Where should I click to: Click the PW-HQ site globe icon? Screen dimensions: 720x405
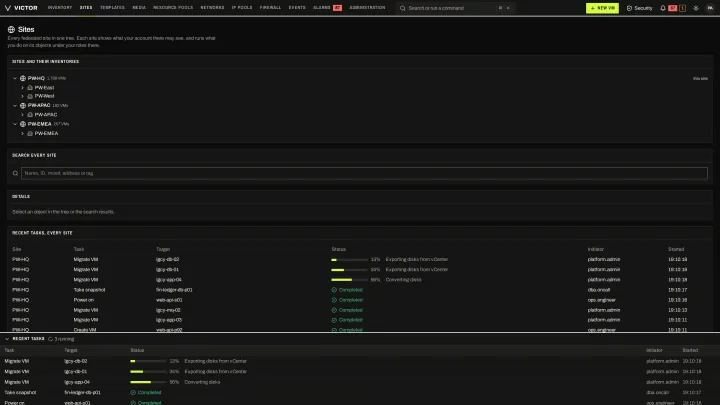pyautogui.click(x=23, y=79)
